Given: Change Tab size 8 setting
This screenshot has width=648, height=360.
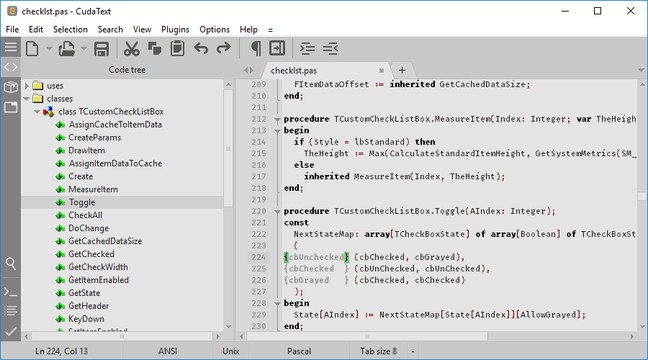Looking at the screenshot, I should [x=378, y=351].
